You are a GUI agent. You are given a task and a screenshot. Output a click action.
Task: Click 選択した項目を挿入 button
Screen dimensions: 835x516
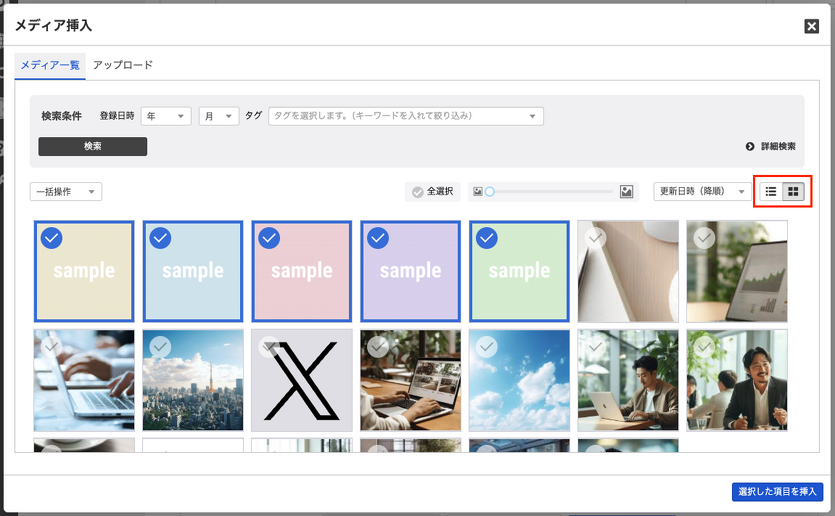pos(776,491)
